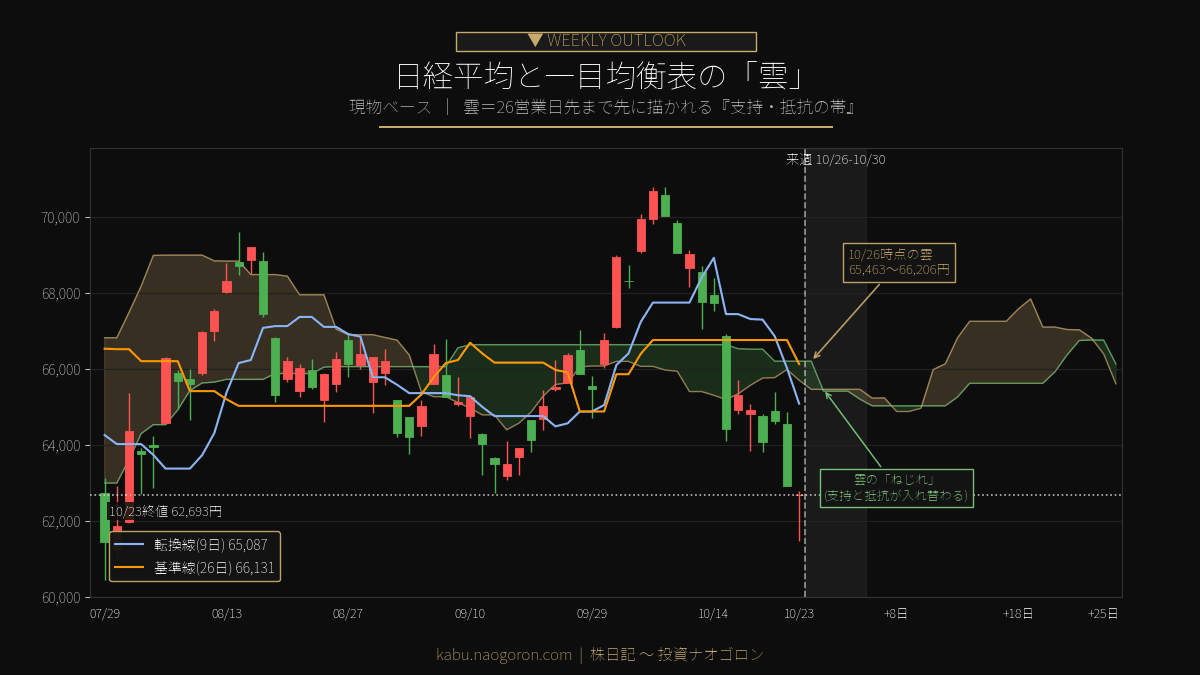
Task: Click legend entry 転換線(9日) 65,087
Action: point(211,546)
